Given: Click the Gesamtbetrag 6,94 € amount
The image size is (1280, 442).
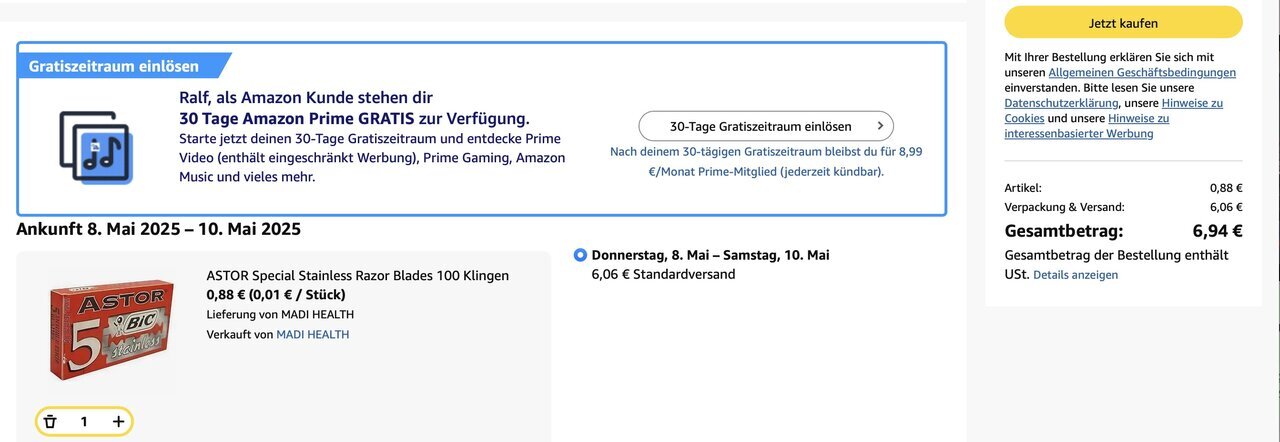Looking at the screenshot, I should 1217,231.
